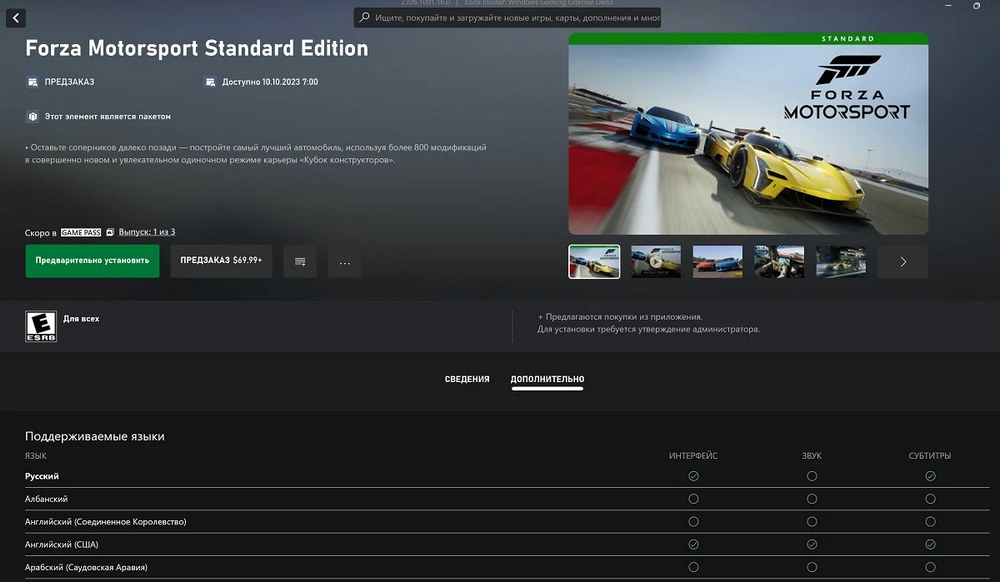Click the ESRB Everyone rating badge
The height and width of the screenshot is (582, 1000).
pyautogui.click(x=40, y=326)
